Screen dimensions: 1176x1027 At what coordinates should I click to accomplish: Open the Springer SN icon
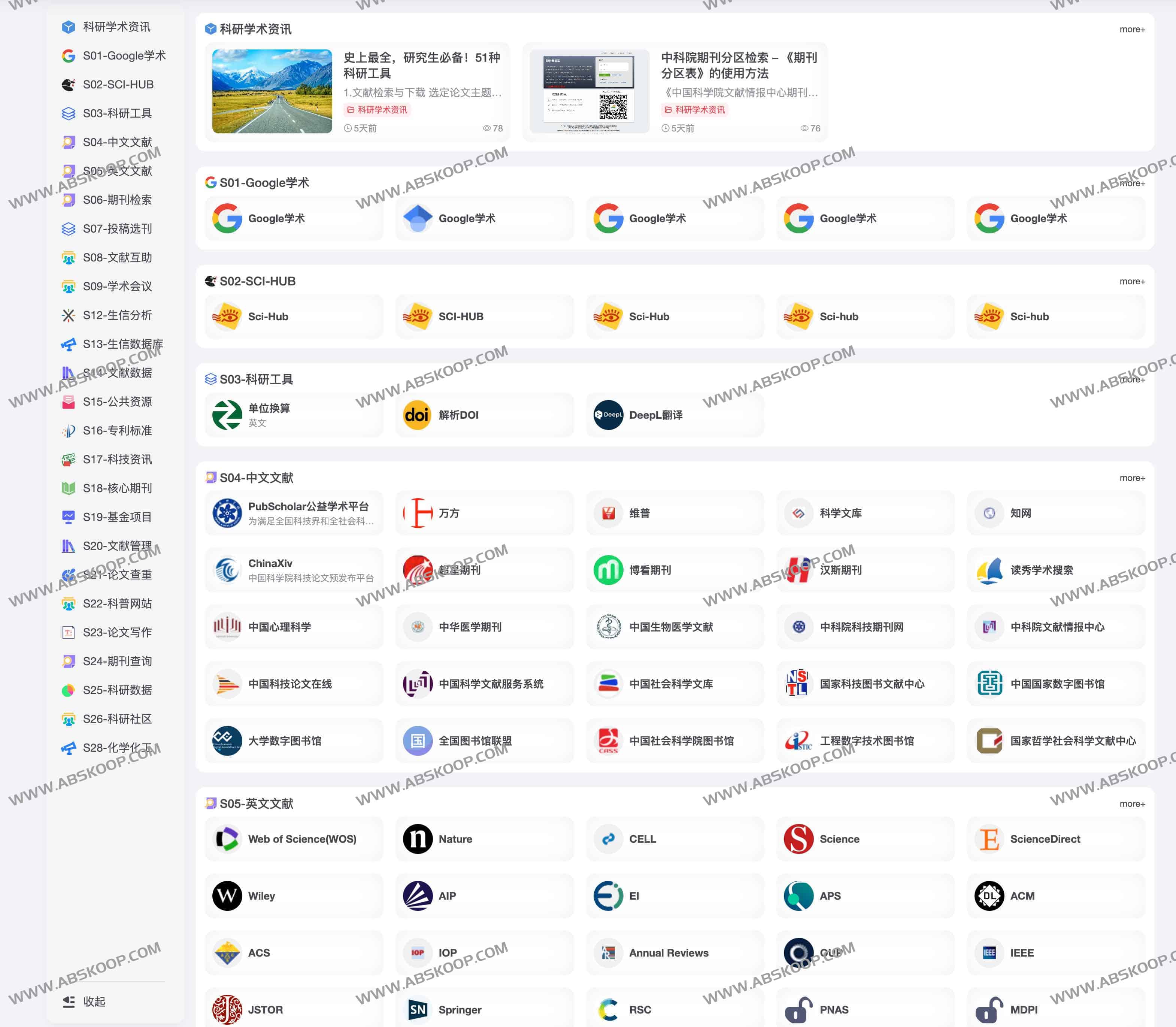pyautogui.click(x=417, y=1010)
